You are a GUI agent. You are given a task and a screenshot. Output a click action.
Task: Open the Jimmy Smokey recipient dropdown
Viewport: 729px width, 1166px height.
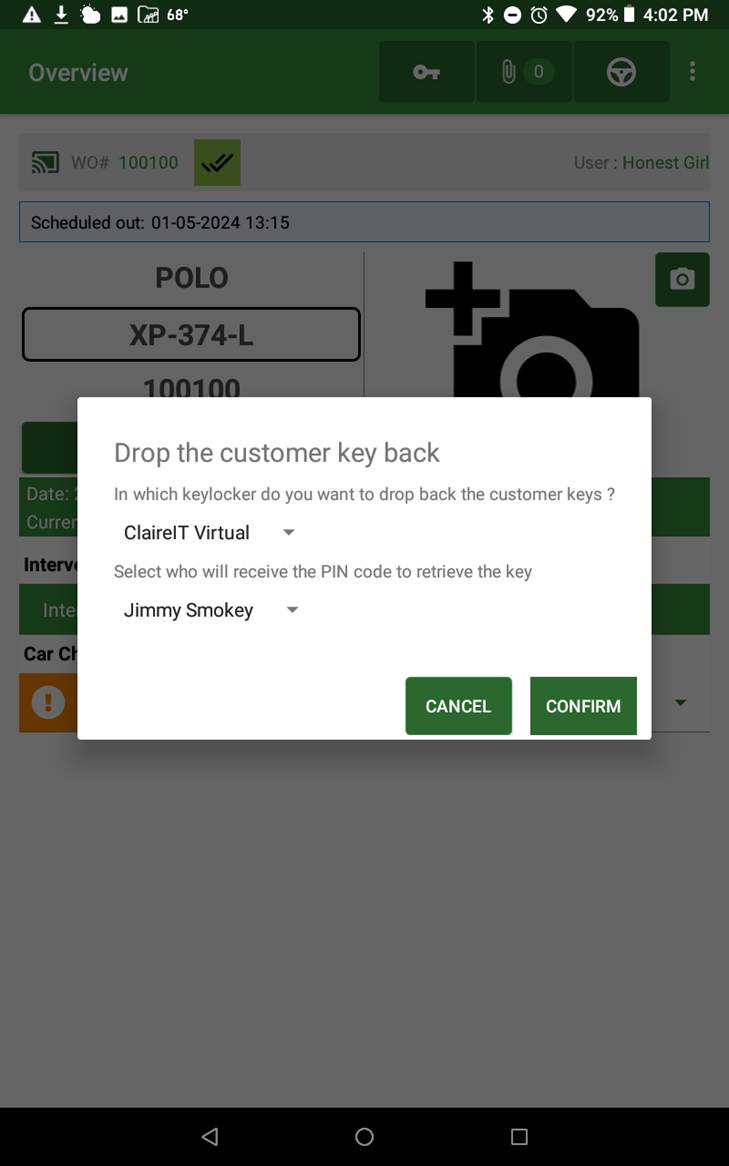coord(211,610)
